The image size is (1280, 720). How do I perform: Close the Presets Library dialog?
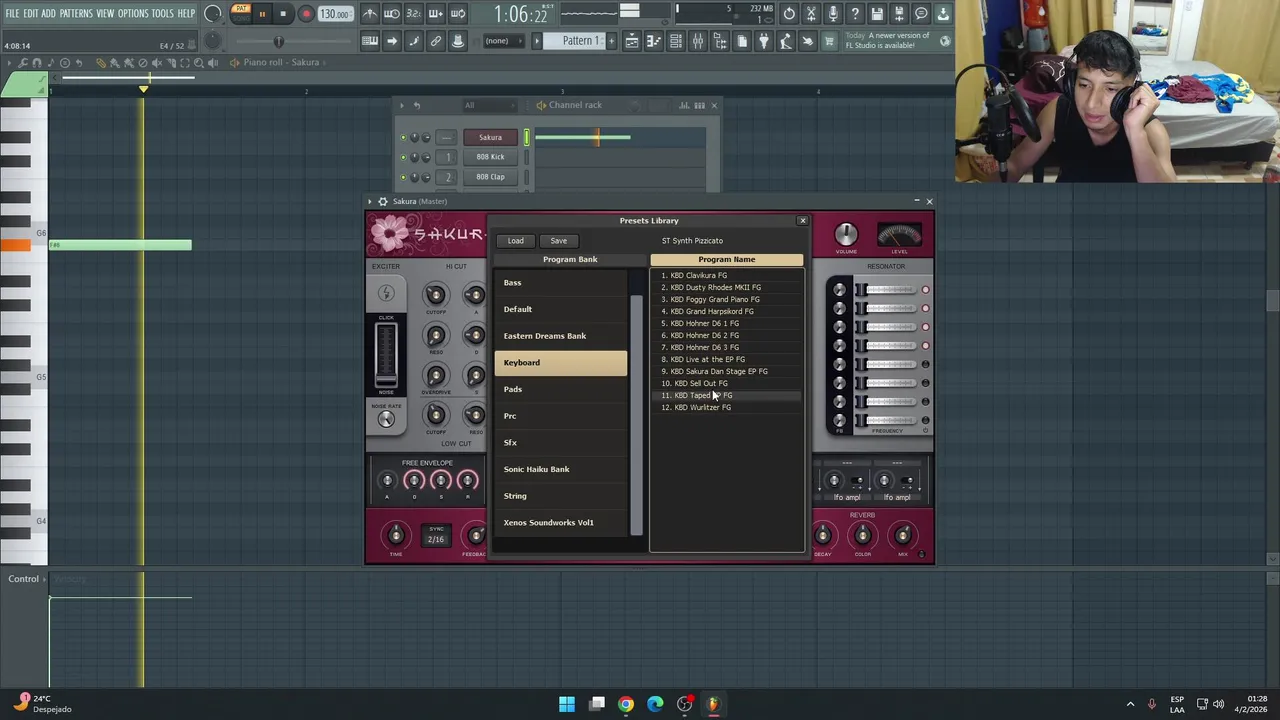click(802, 220)
